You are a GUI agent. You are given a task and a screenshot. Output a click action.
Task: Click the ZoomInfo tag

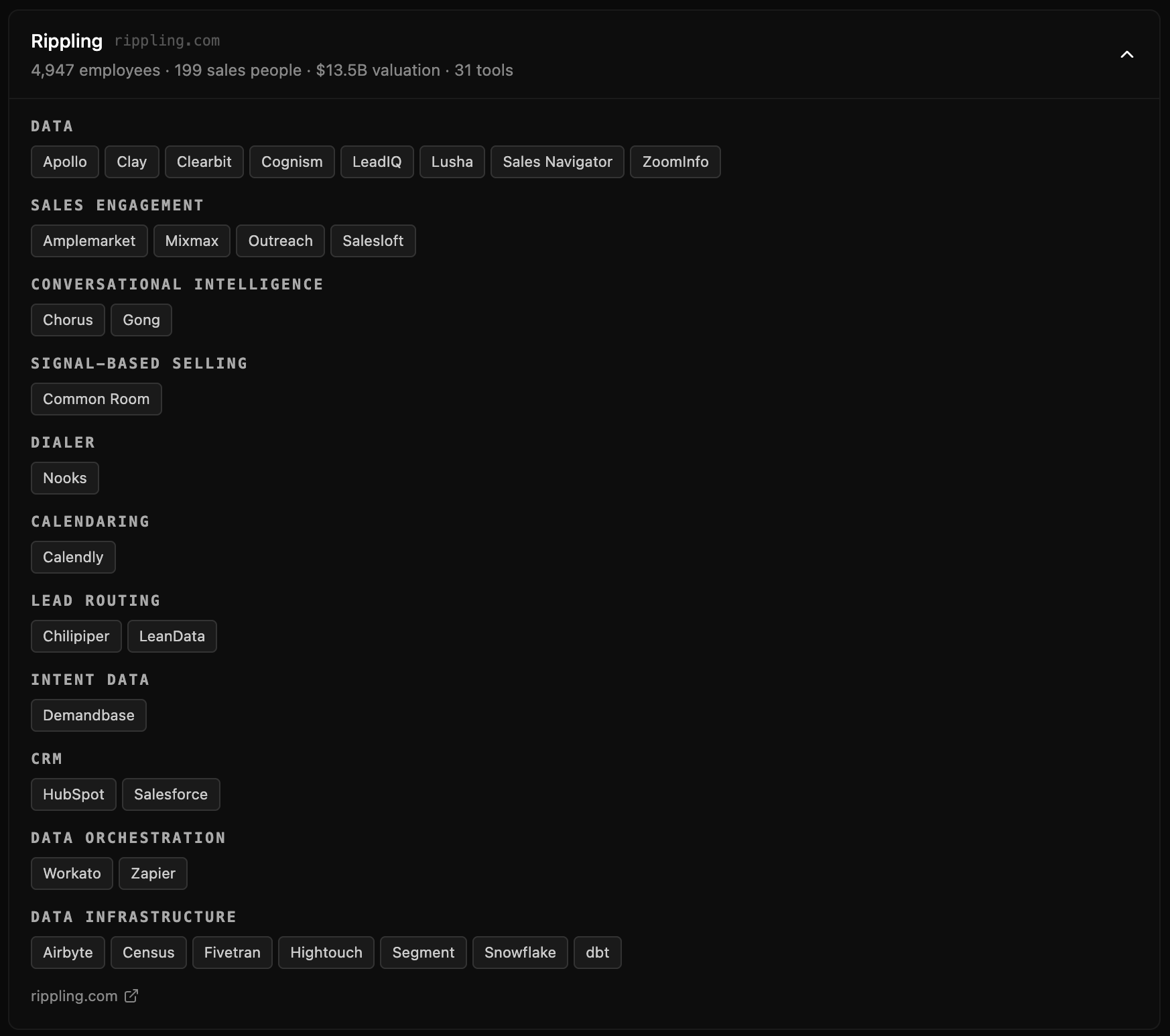point(675,161)
